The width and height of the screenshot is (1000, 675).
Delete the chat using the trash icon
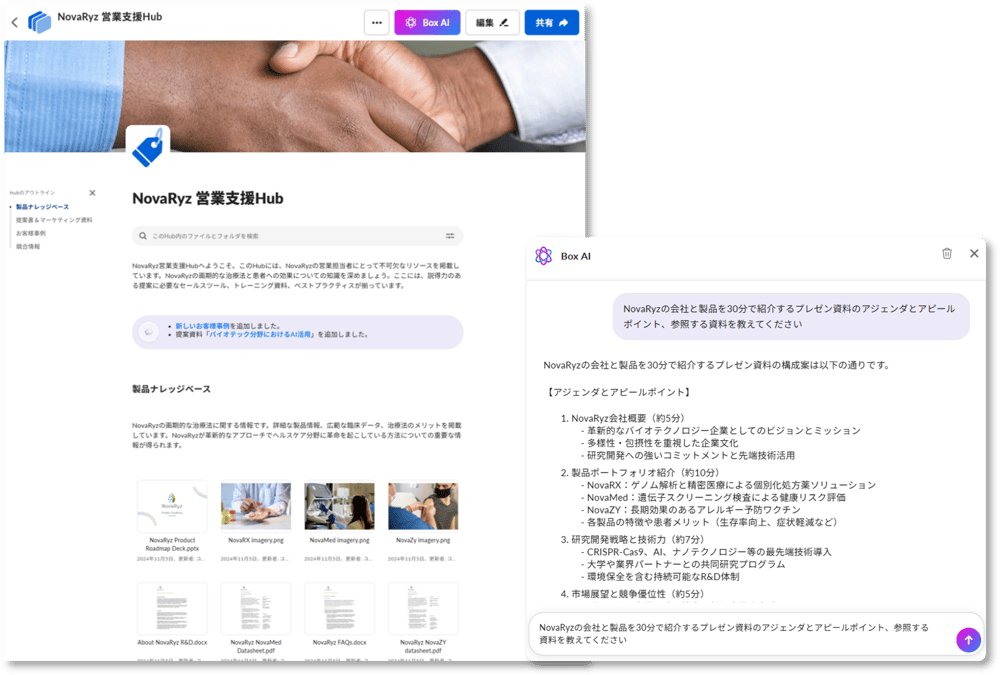[947, 254]
